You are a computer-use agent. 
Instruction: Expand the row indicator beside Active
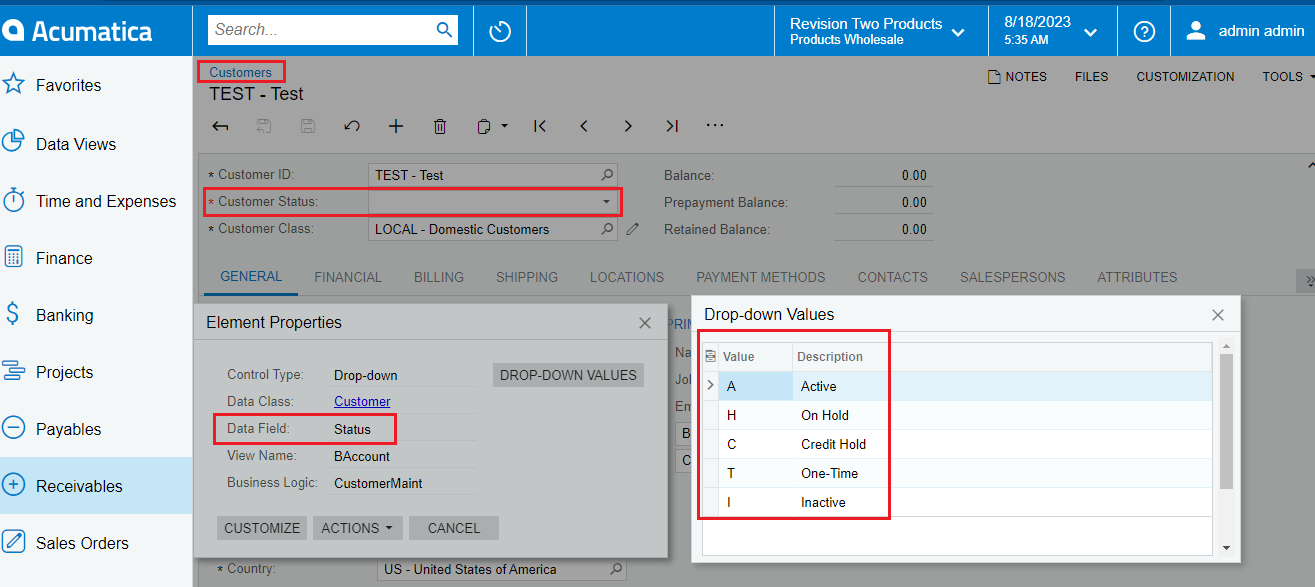click(x=711, y=386)
